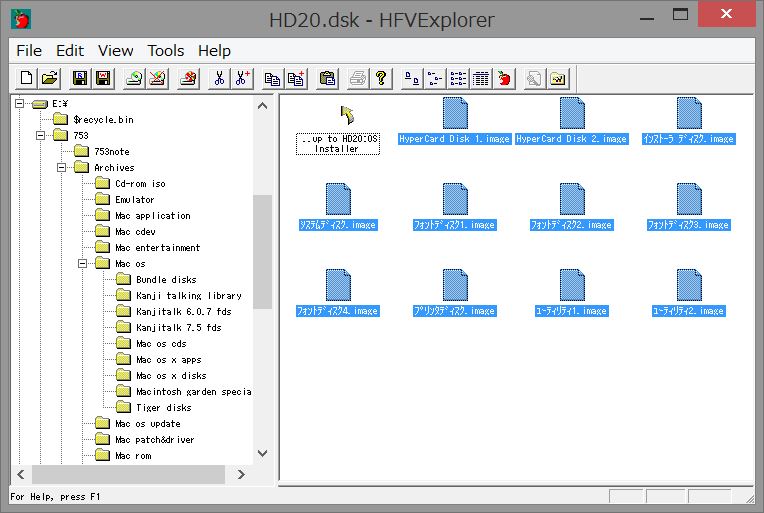
Task: Click the scissors icon with plus sign
Action: [242, 78]
